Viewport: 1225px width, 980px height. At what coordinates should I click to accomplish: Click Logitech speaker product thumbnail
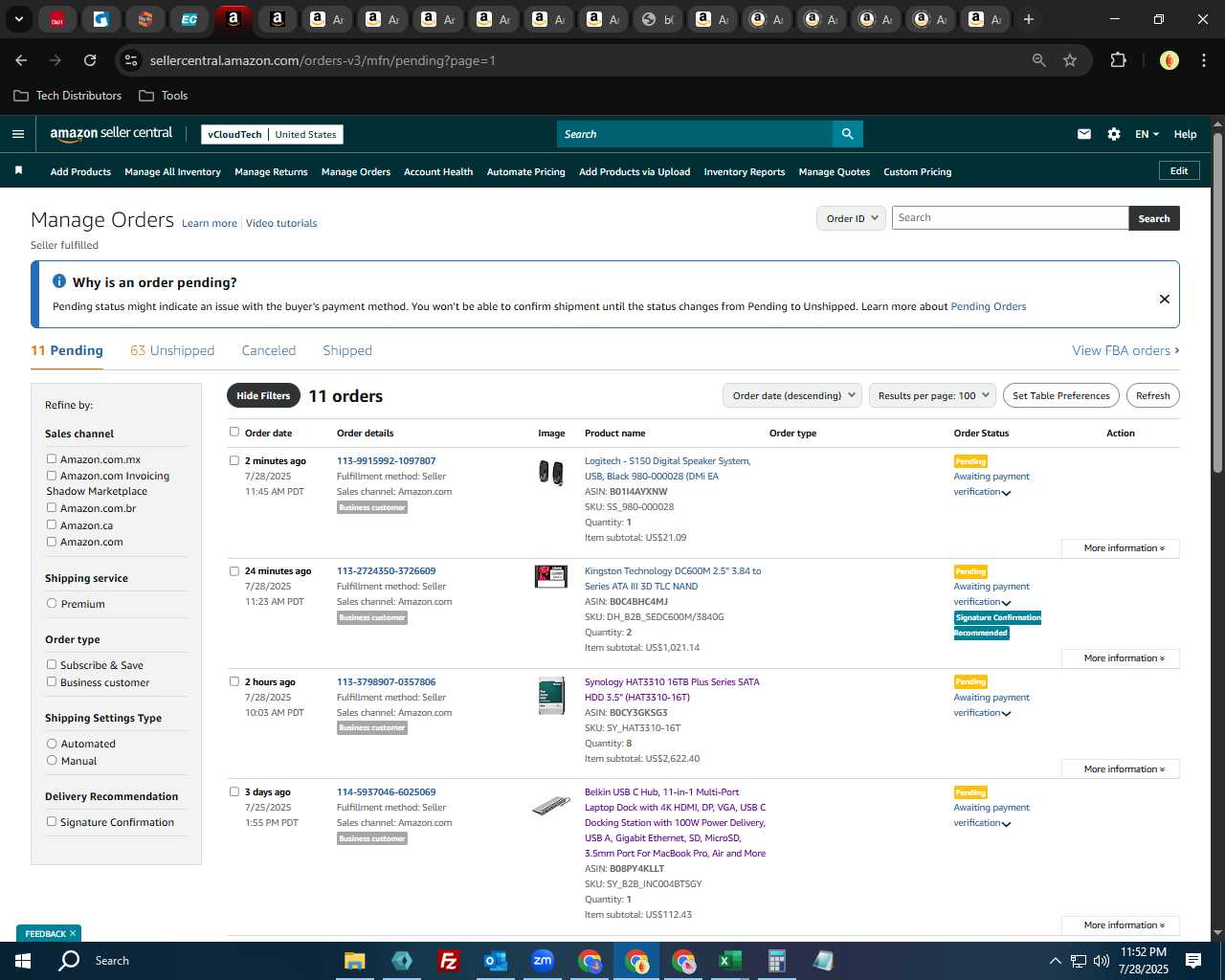[x=551, y=472]
